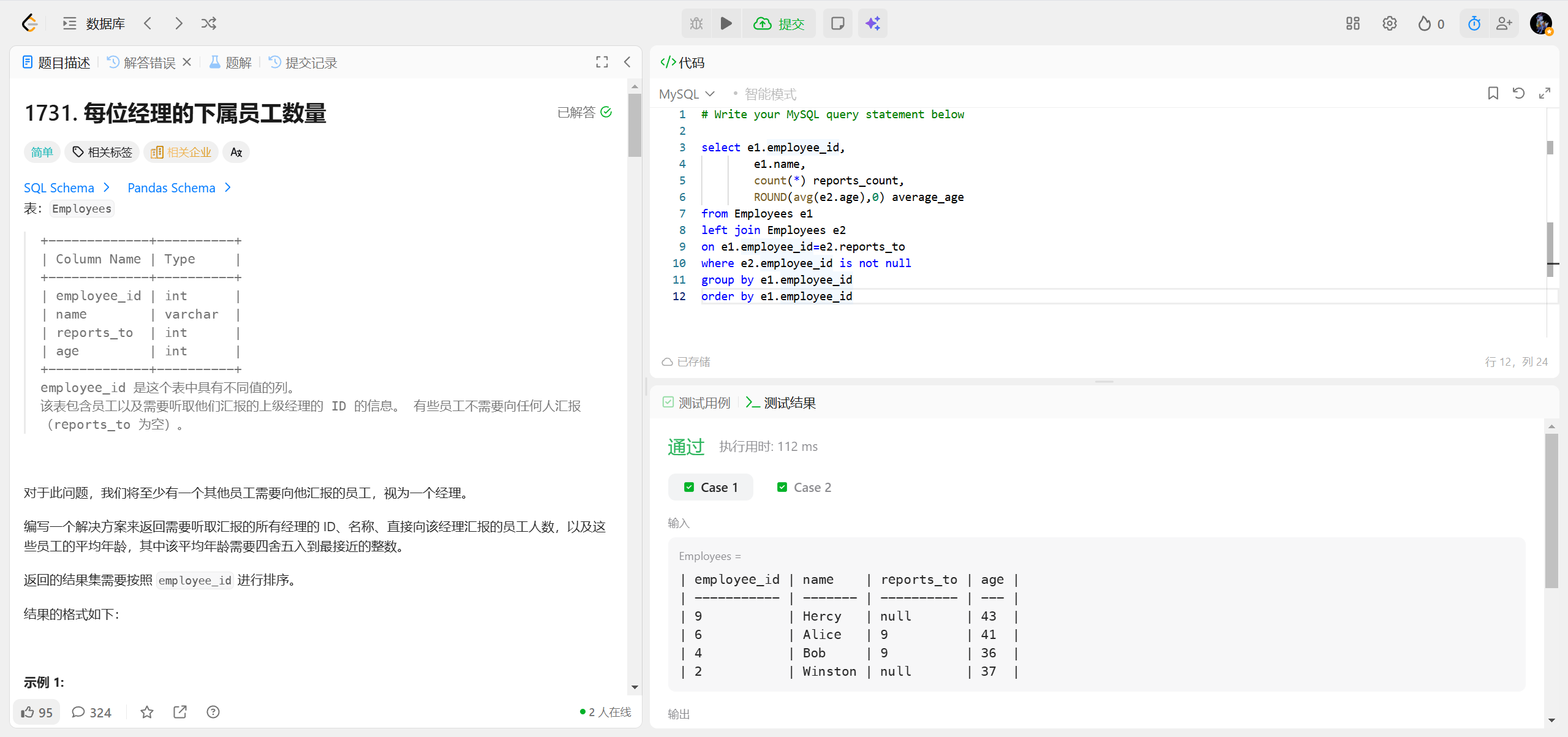The height and width of the screenshot is (737, 1568).
Task: Click the run code play button
Action: pyautogui.click(x=726, y=23)
